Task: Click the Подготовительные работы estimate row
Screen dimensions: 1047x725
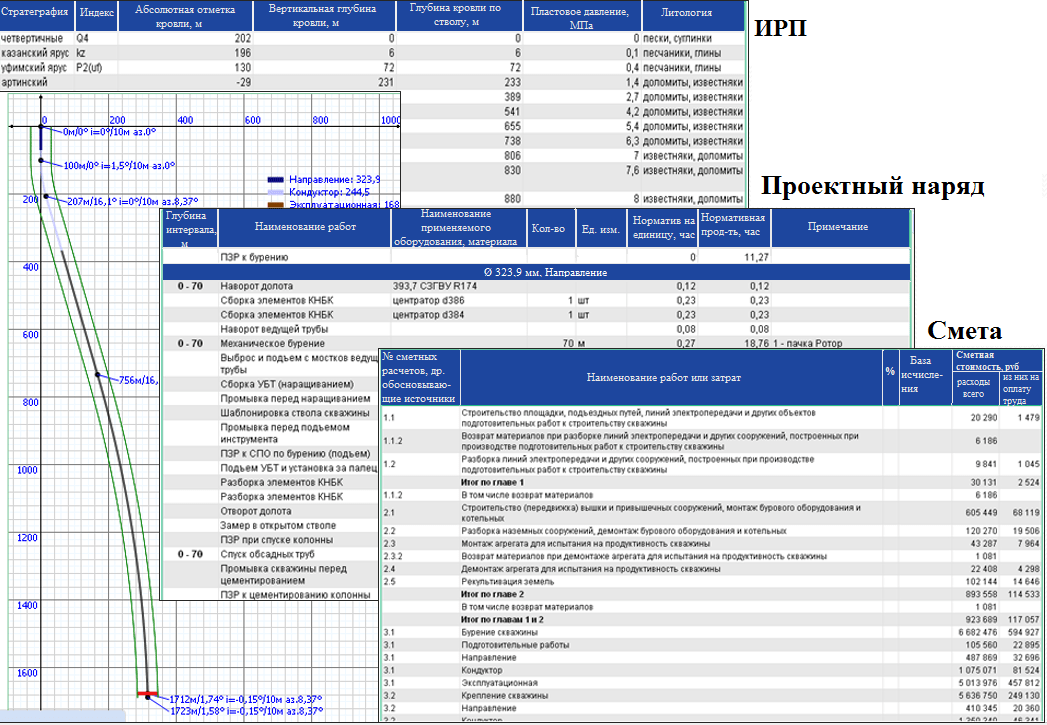Action: [x=712, y=645]
